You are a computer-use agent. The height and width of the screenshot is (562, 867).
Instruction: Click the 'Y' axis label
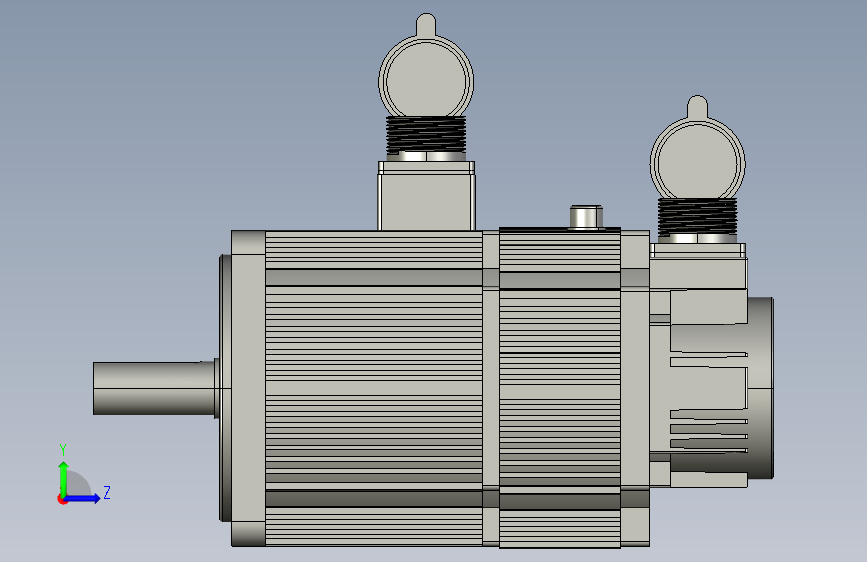tap(63, 450)
